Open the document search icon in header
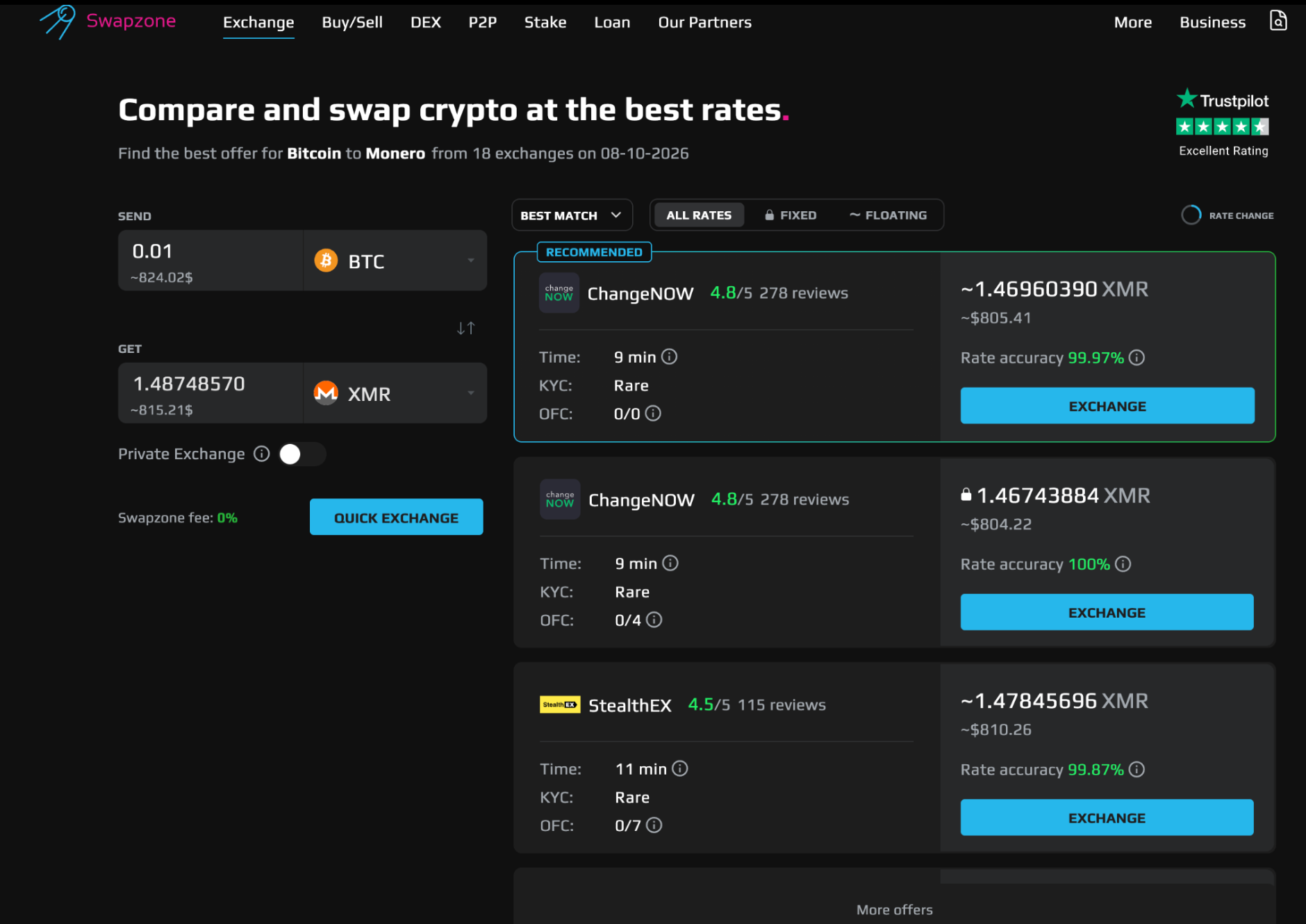Viewport: 1306px width, 924px height. tap(1278, 21)
